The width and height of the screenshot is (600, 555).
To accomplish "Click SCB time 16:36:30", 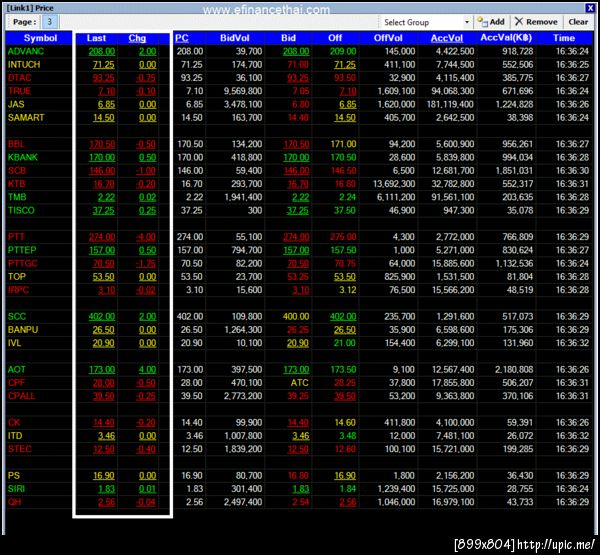I will pyautogui.click(x=572, y=171).
